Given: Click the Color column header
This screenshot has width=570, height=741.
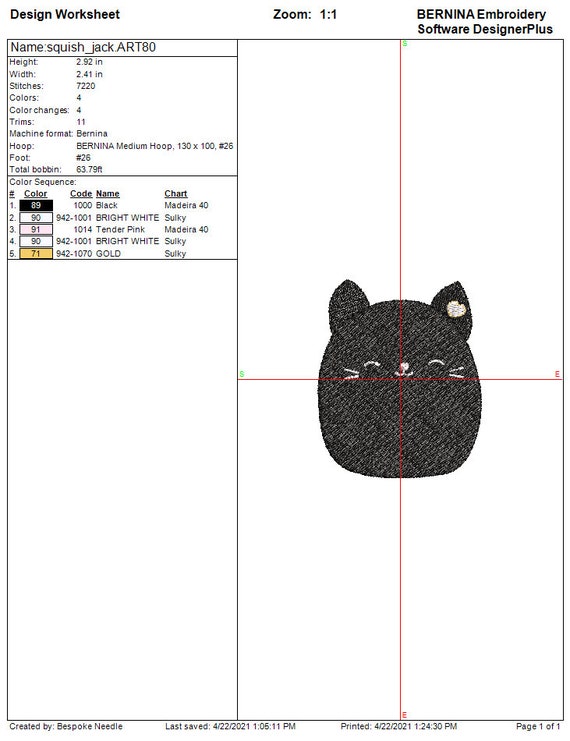Looking at the screenshot, I should pos(35,193).
